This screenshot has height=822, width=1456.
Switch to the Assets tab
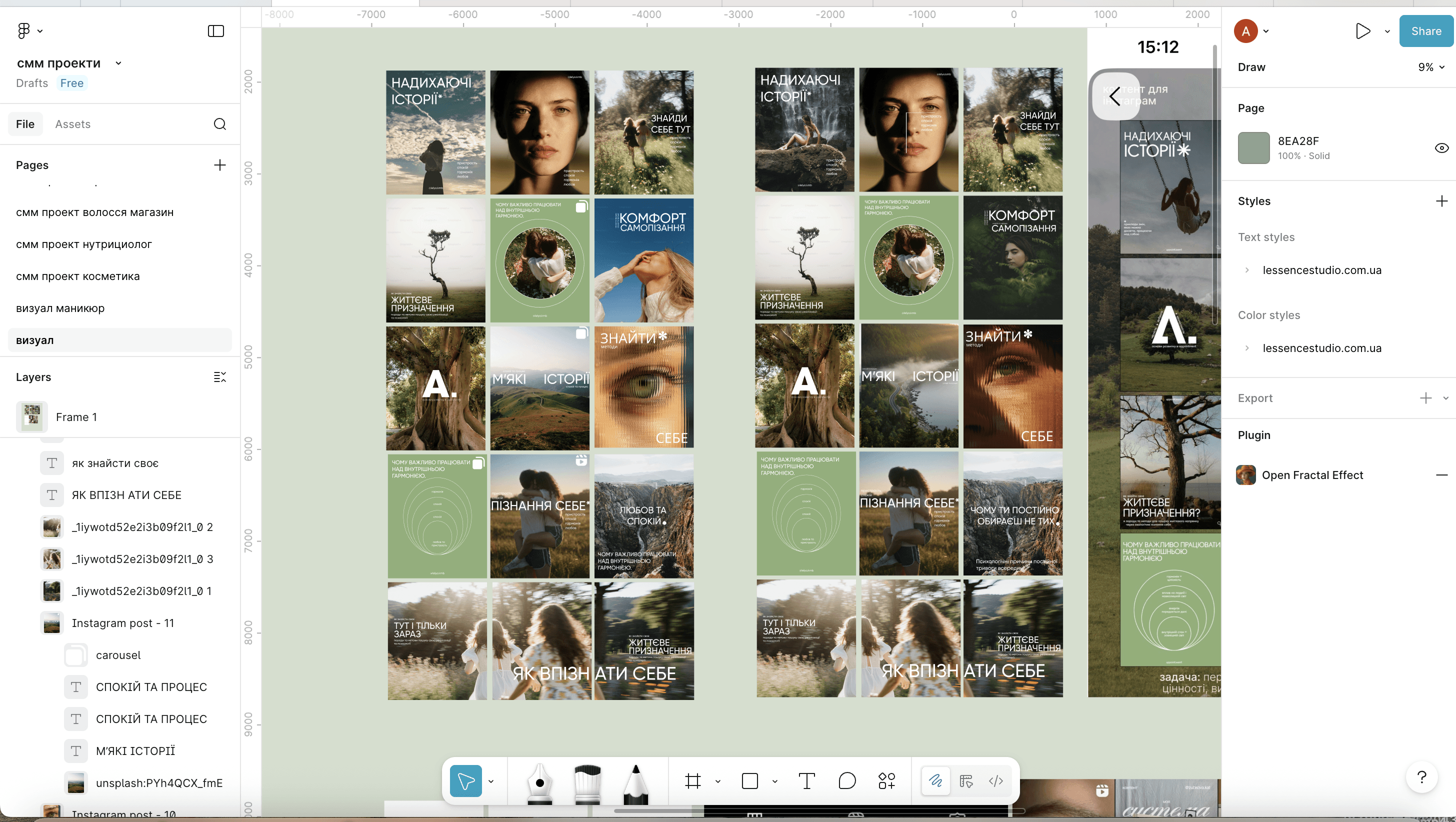[72, 124]
